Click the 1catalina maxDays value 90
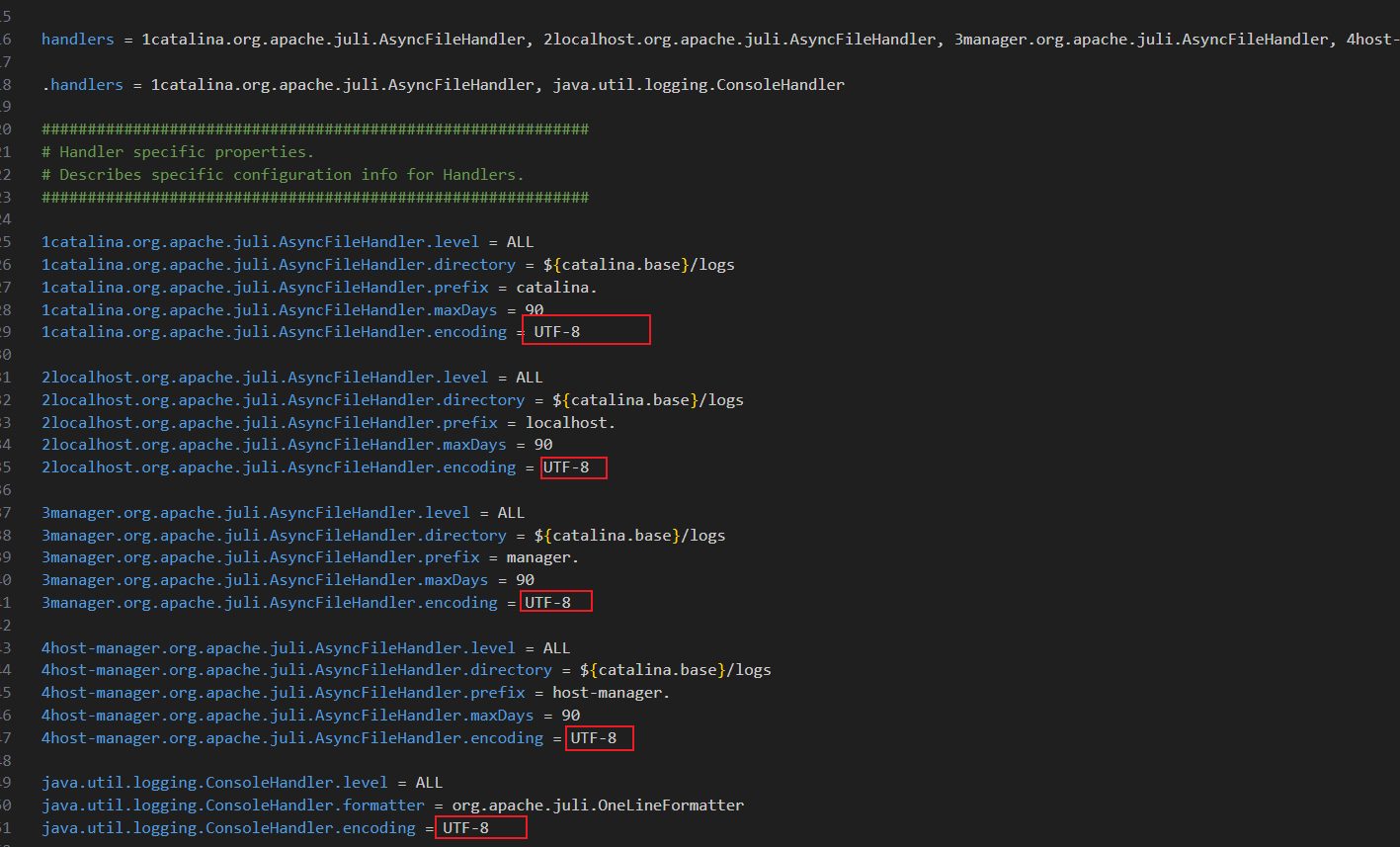Screen dimensions: 1400x847 click(535, 310)
